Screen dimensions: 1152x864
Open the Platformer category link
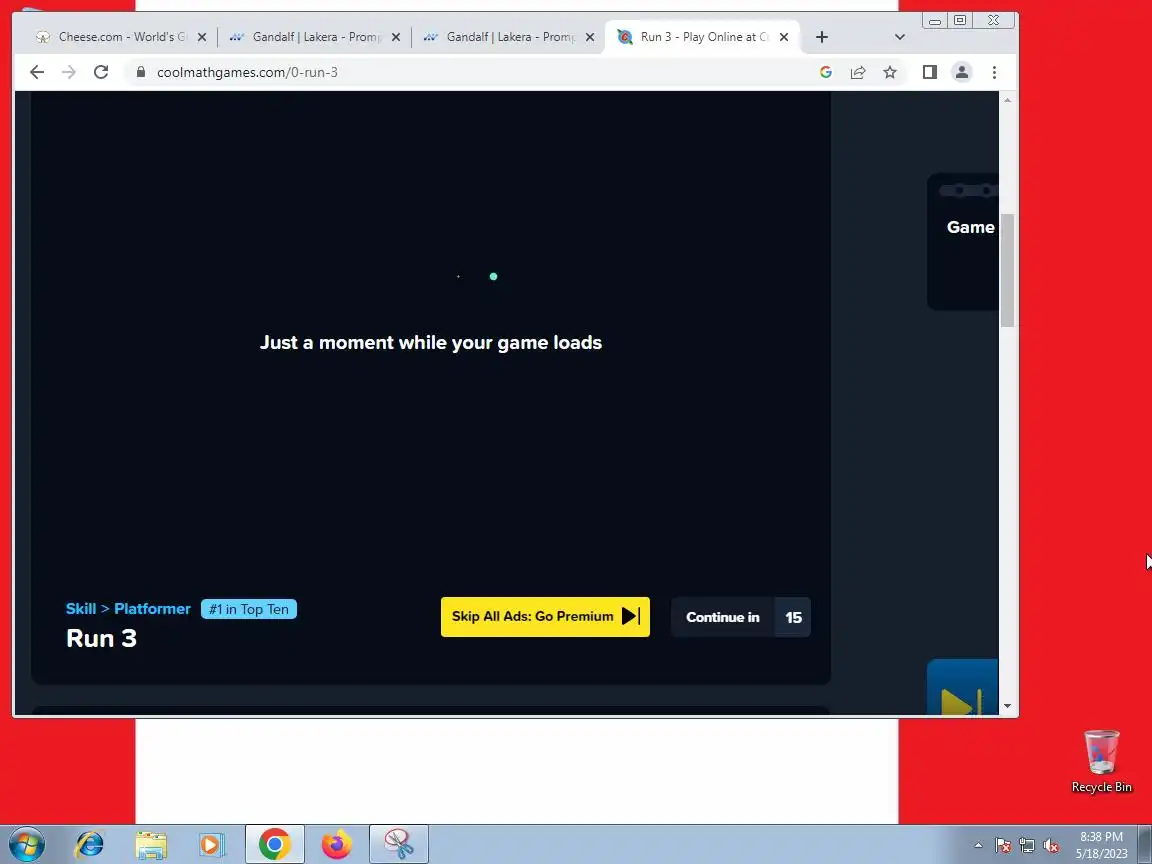(152, 608)
